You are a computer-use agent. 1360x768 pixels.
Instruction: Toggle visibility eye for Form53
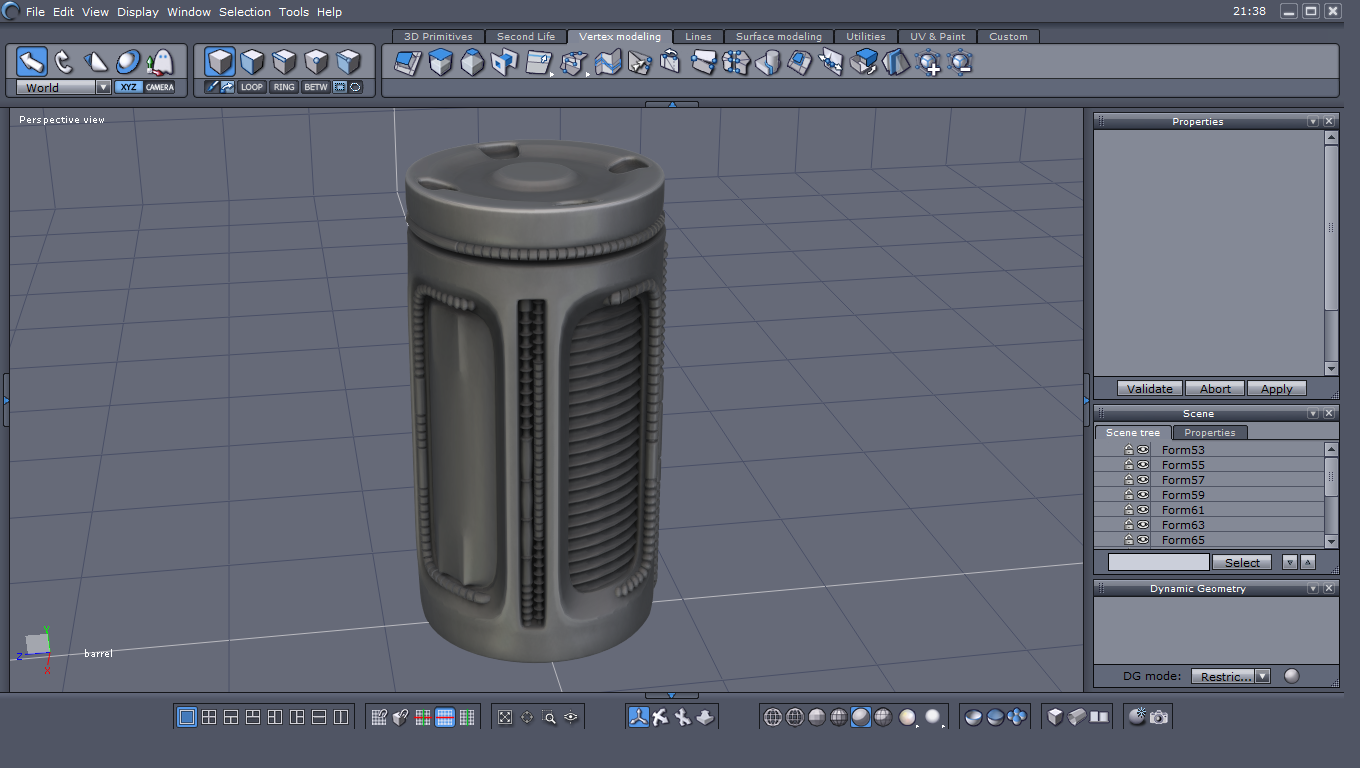tap(1143, 450)
